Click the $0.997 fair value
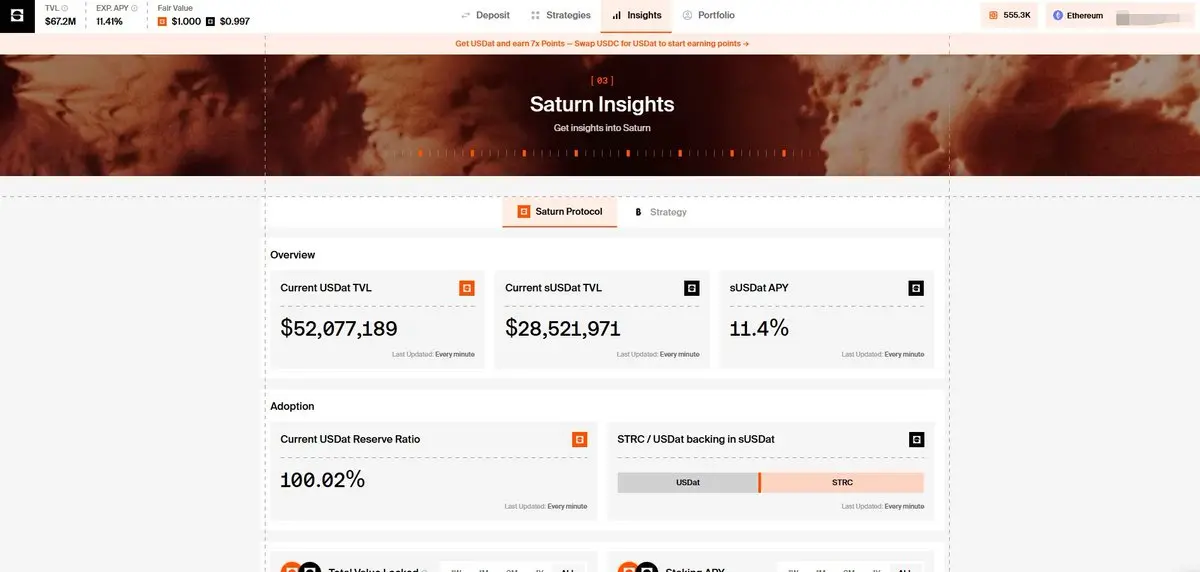The image size is (1200, 572). click(235, 21)
